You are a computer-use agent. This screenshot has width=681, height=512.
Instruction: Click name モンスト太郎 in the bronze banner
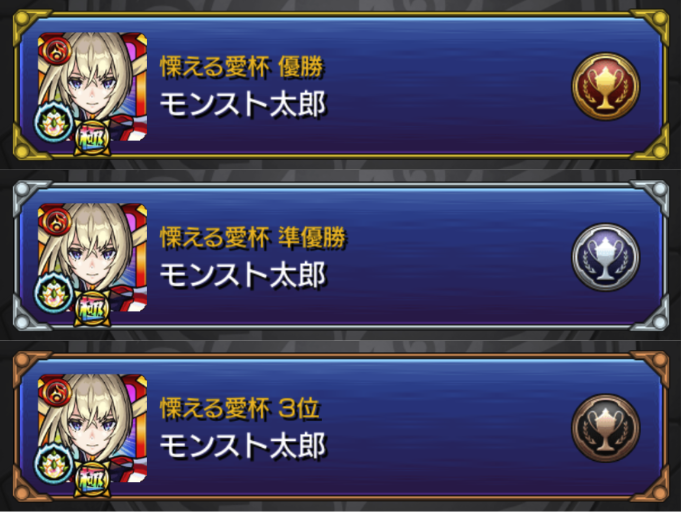click(243, 446)
